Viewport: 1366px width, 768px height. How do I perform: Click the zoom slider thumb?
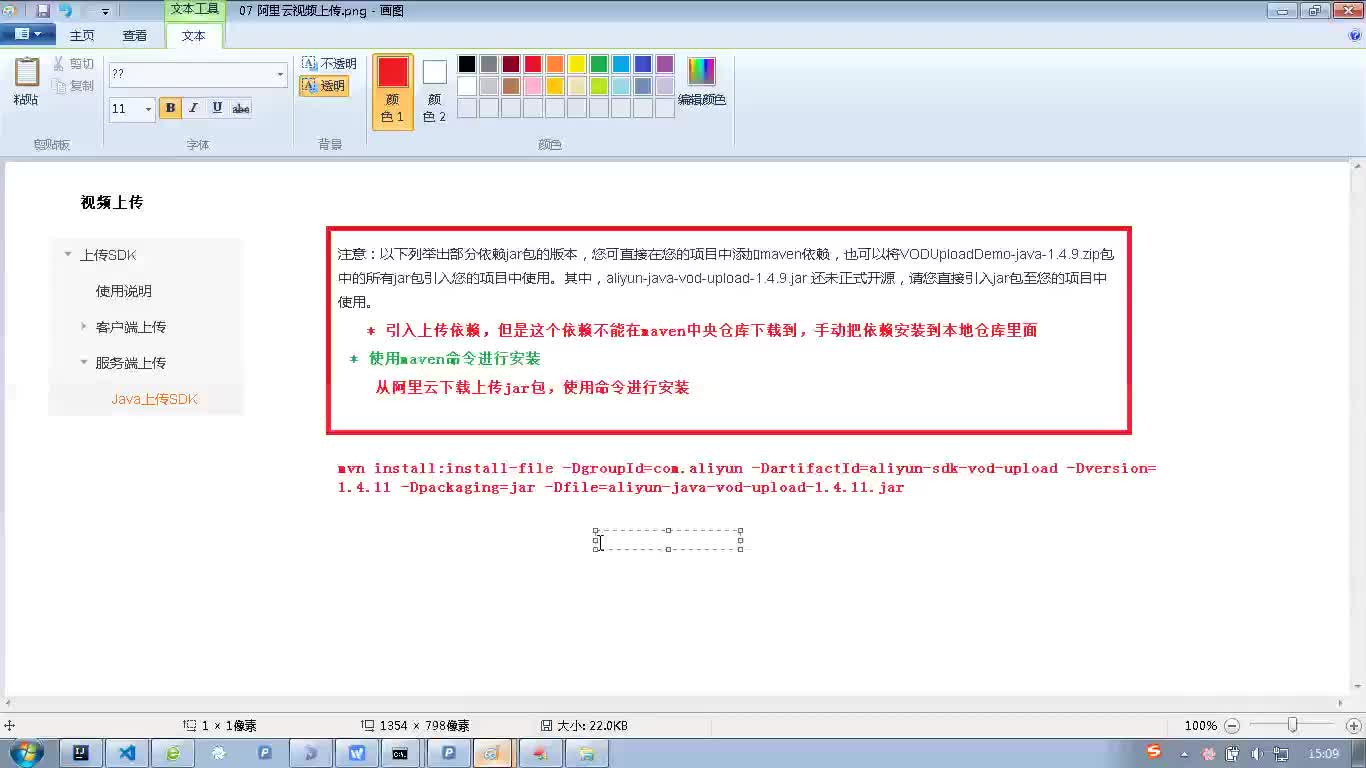coord(1293,725)
